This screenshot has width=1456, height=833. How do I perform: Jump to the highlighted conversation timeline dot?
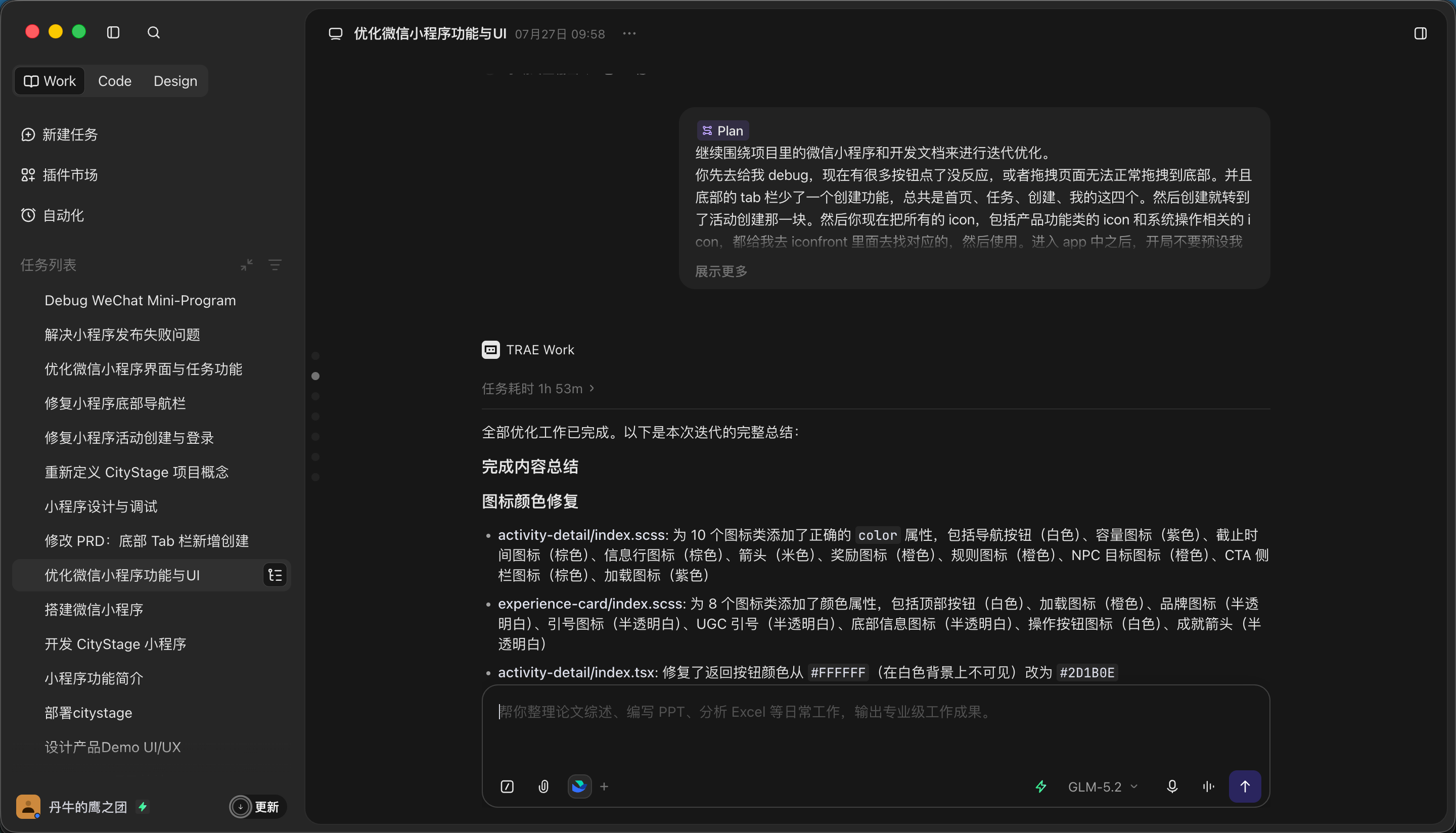click(x=315, y=376)
